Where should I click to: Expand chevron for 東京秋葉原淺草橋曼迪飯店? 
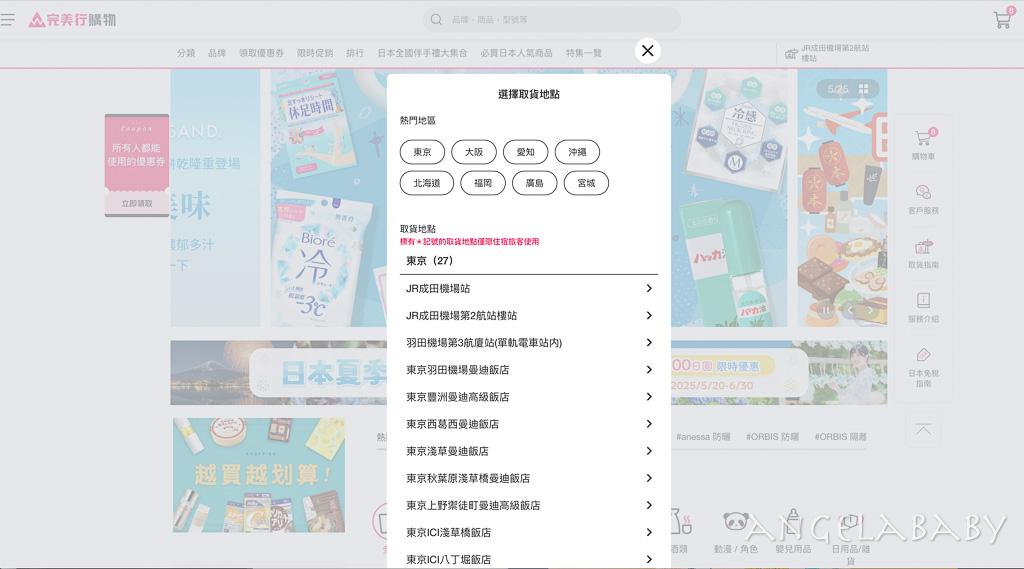click(648, 478)
